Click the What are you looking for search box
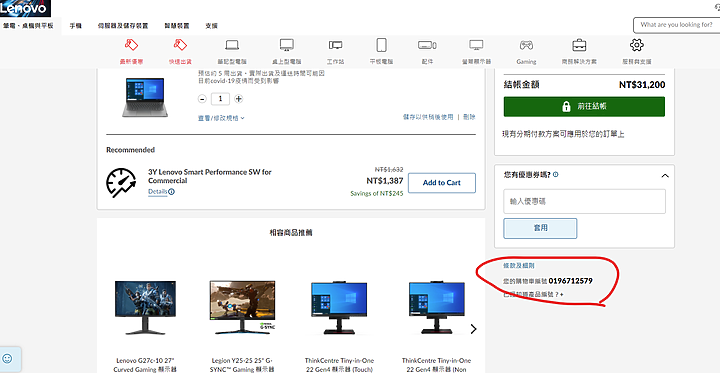Image resolution: width=720 pixels, height=373 pixels. 676,25
